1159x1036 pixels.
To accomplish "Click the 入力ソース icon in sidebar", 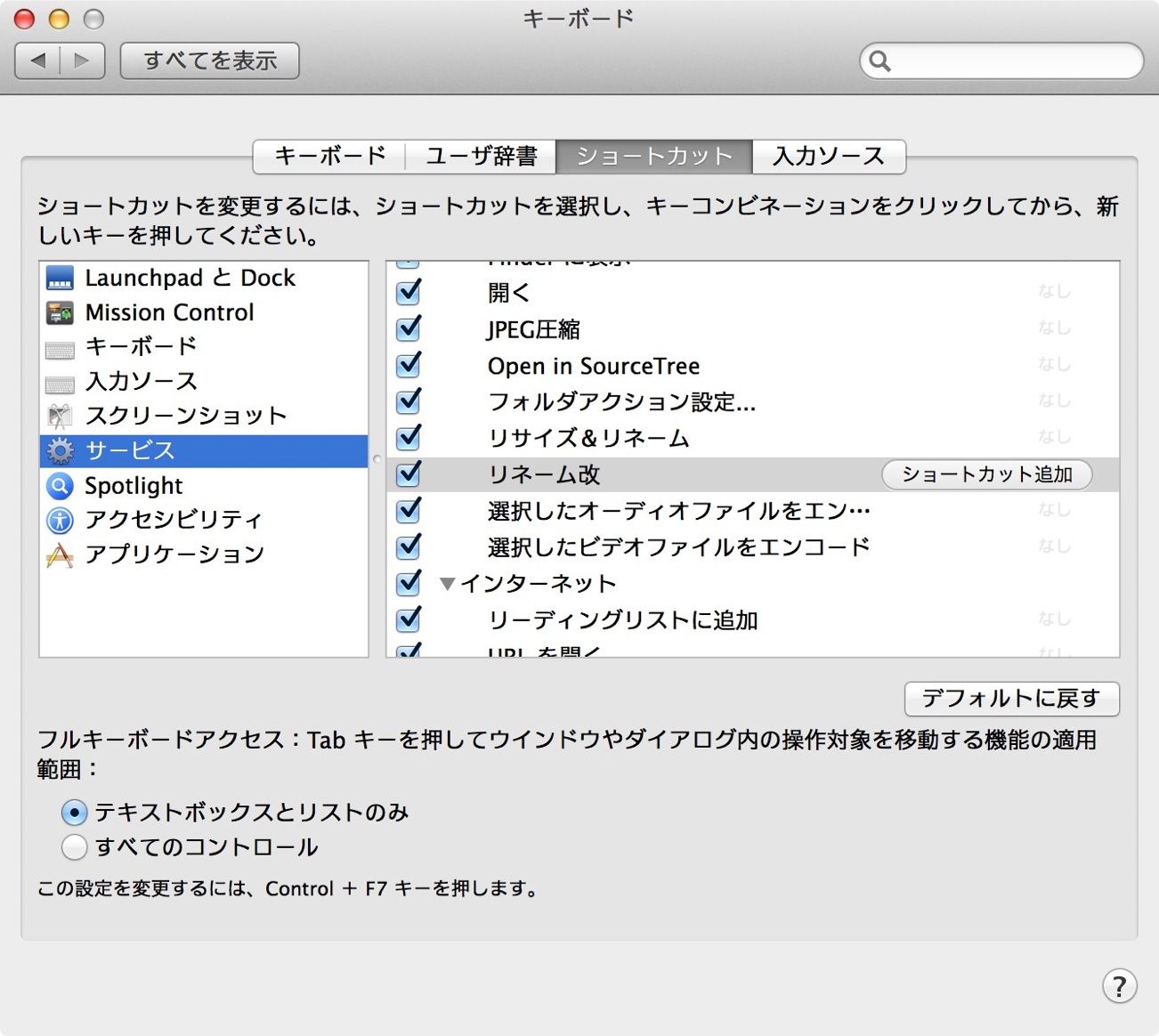I will pyautogui.click(x=60, y=384).
